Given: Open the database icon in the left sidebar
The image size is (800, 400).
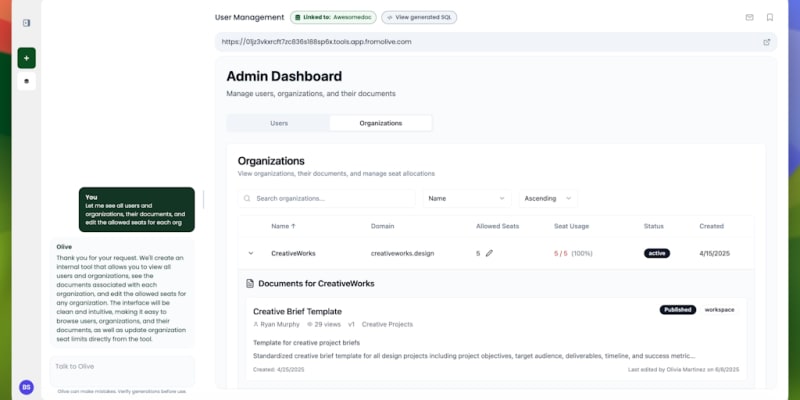Looking at the screenshot, I should [27, 80].
